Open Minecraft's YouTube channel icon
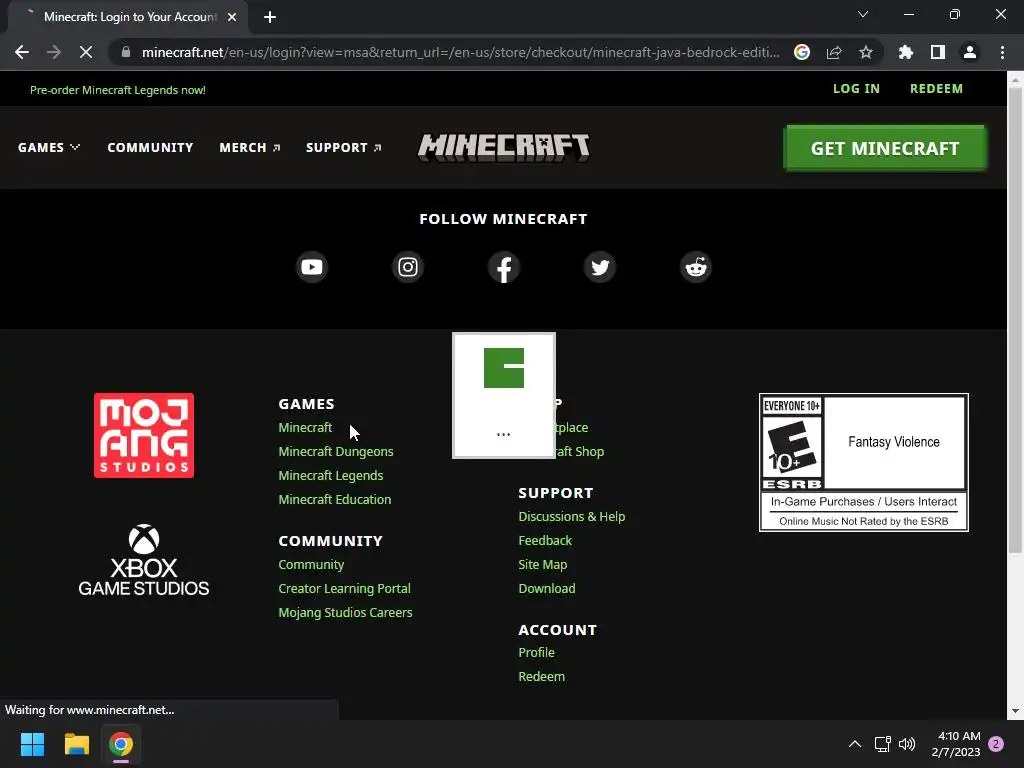The width and height of the screenshot is (1024, 768). point(312,267)
